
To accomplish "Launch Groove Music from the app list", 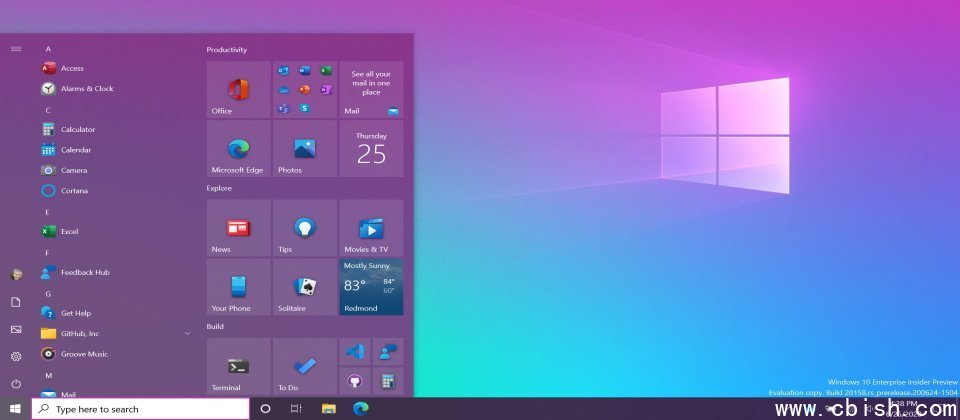I will tap(116, 354).
